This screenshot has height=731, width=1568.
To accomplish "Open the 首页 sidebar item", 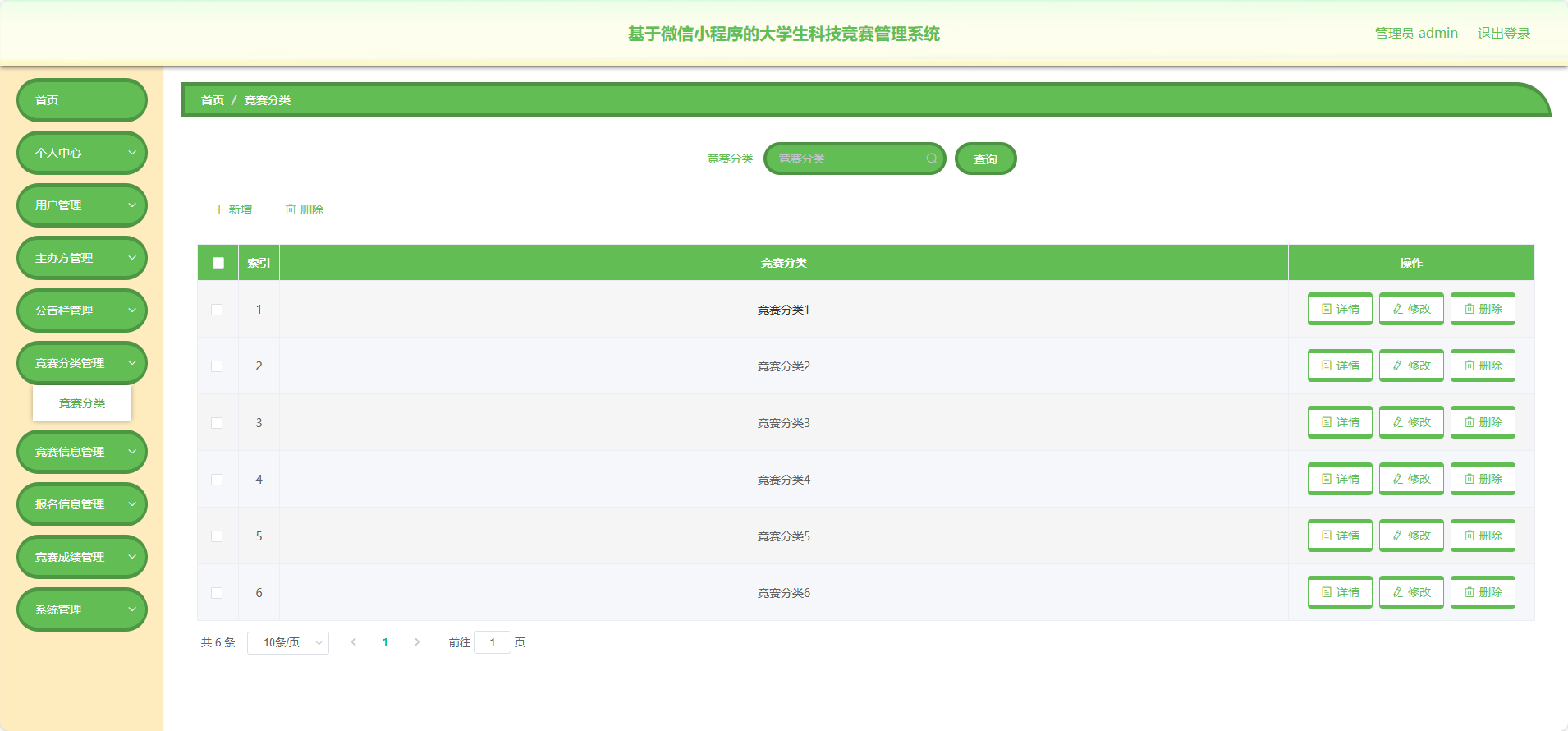I will pos(82,100).
